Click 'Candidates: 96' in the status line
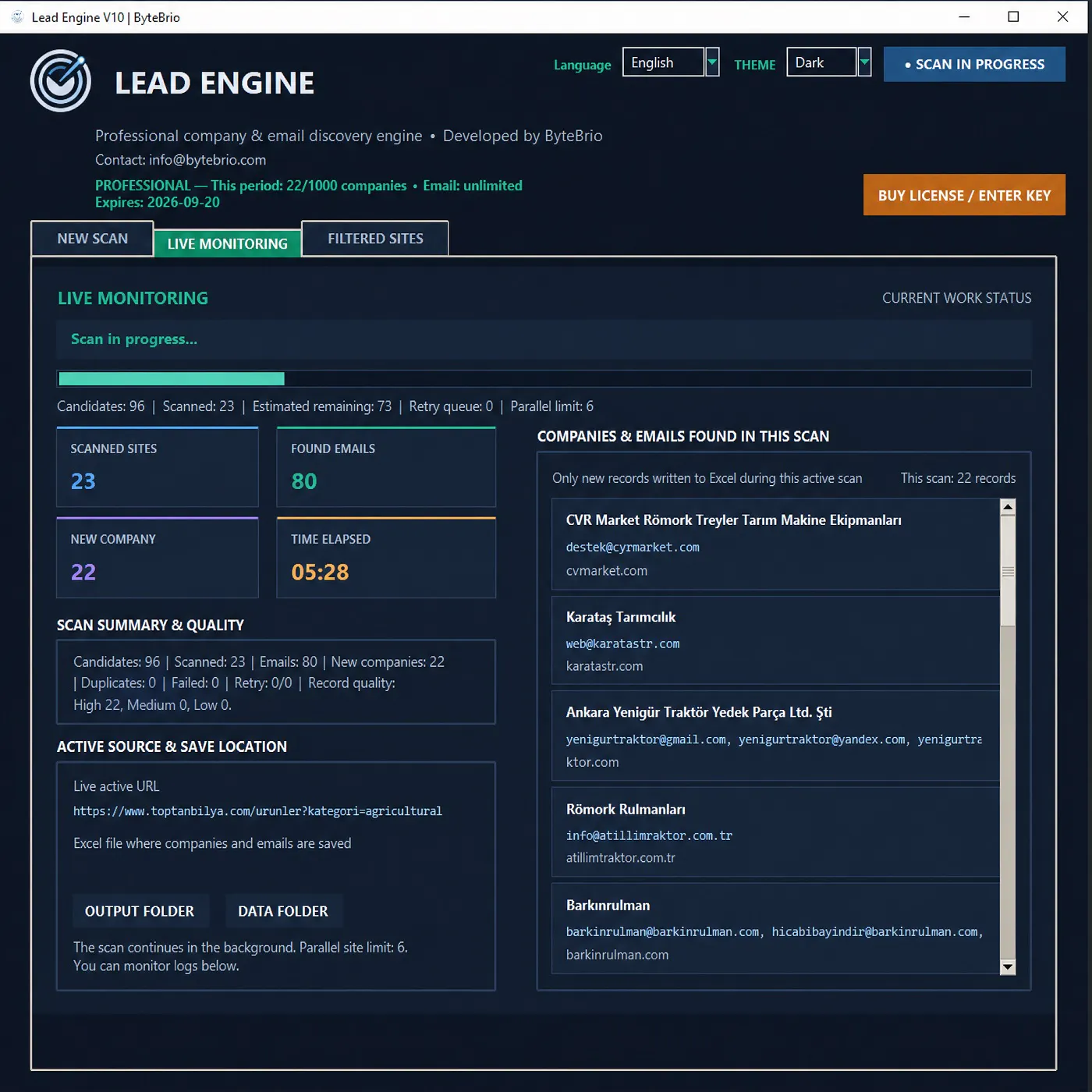 coord(101,406)
